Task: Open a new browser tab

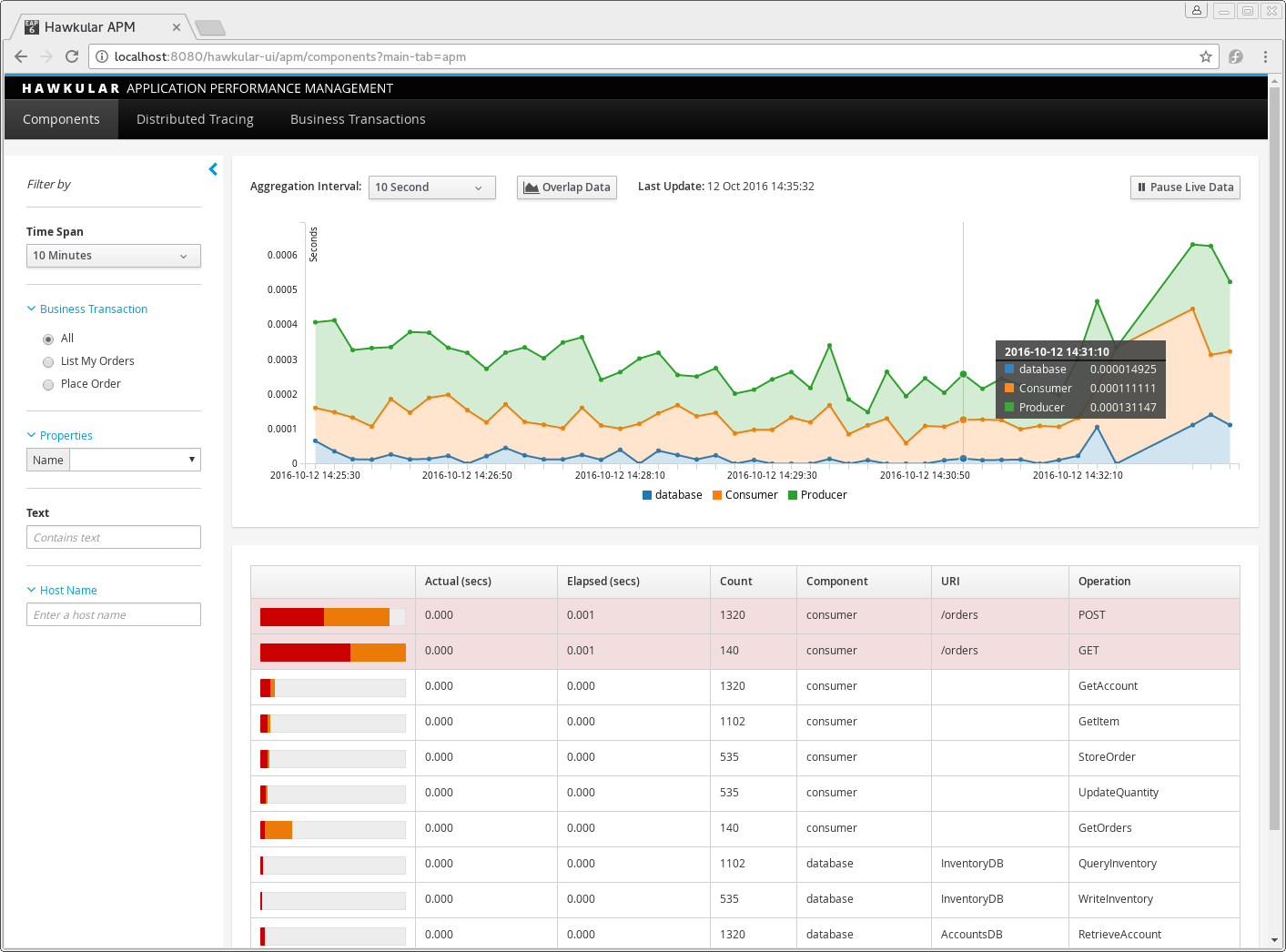Action: click(210, 28)
